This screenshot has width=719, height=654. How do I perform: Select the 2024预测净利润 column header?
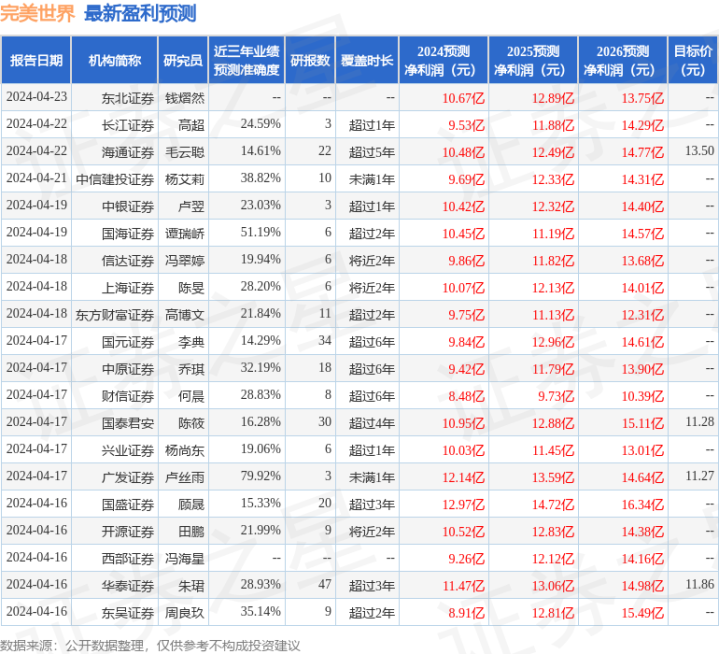point(443,61)
